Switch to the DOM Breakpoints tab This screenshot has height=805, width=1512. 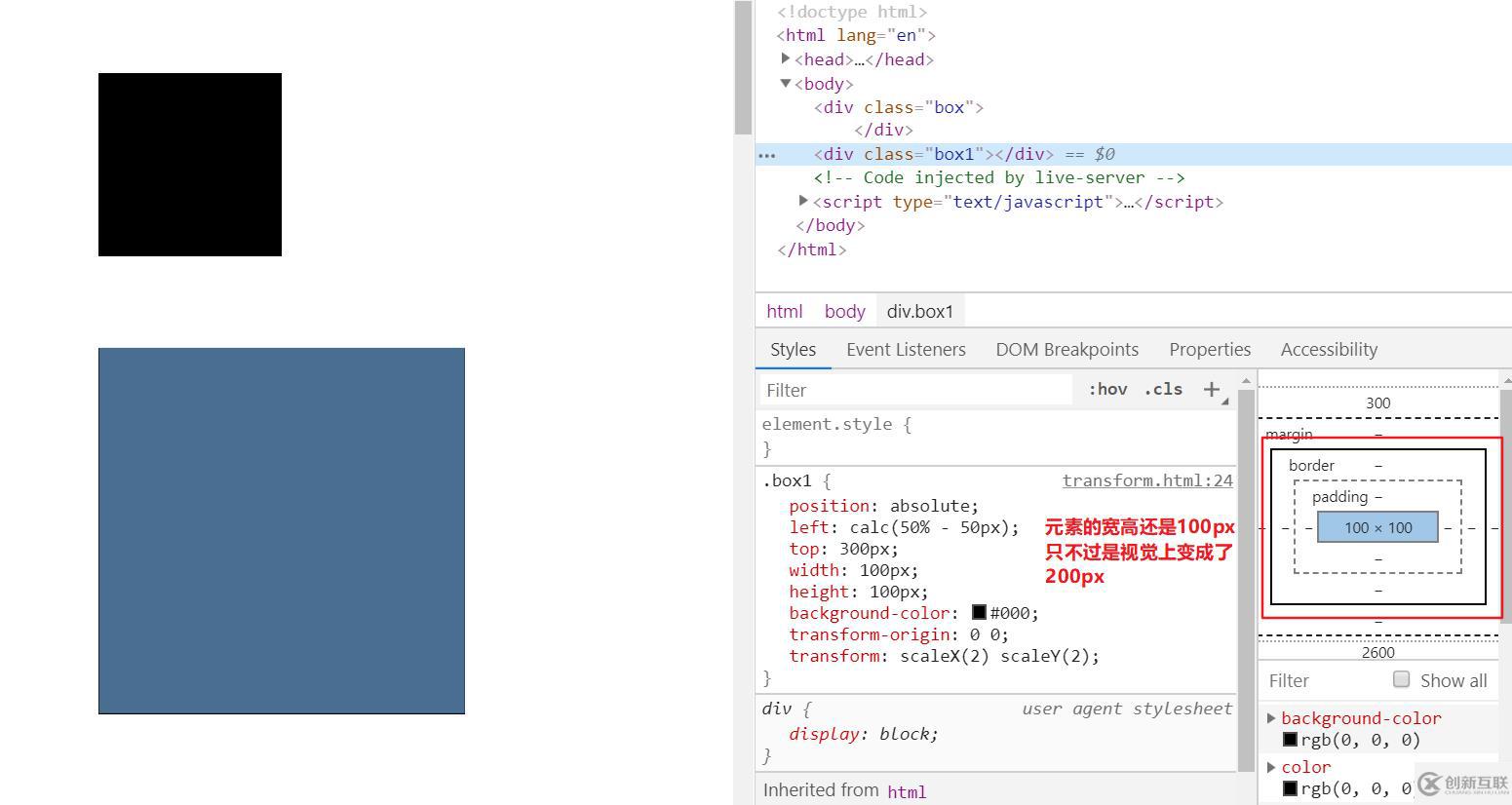click(x=1067, y=349)
